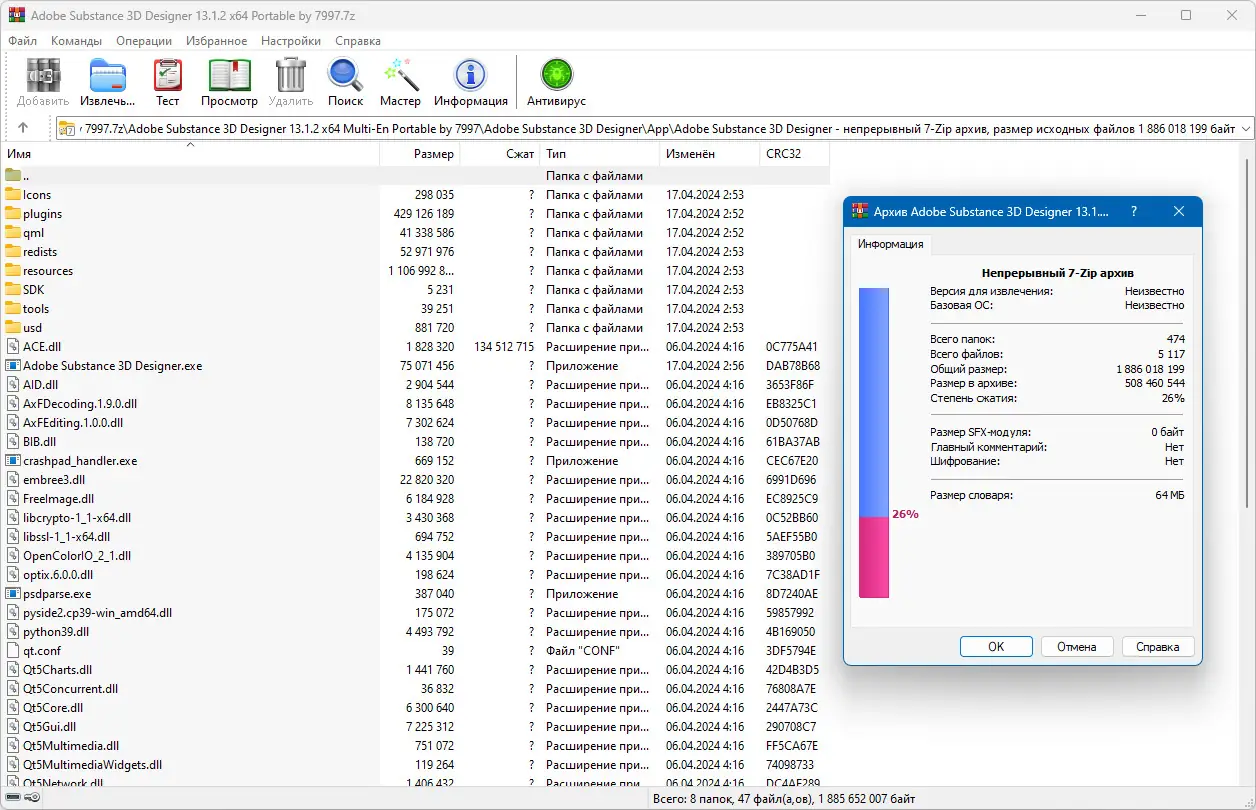Click the Информация toolbar icon
Viewport: 1256px width, 810px height.
tap(470, 75)
